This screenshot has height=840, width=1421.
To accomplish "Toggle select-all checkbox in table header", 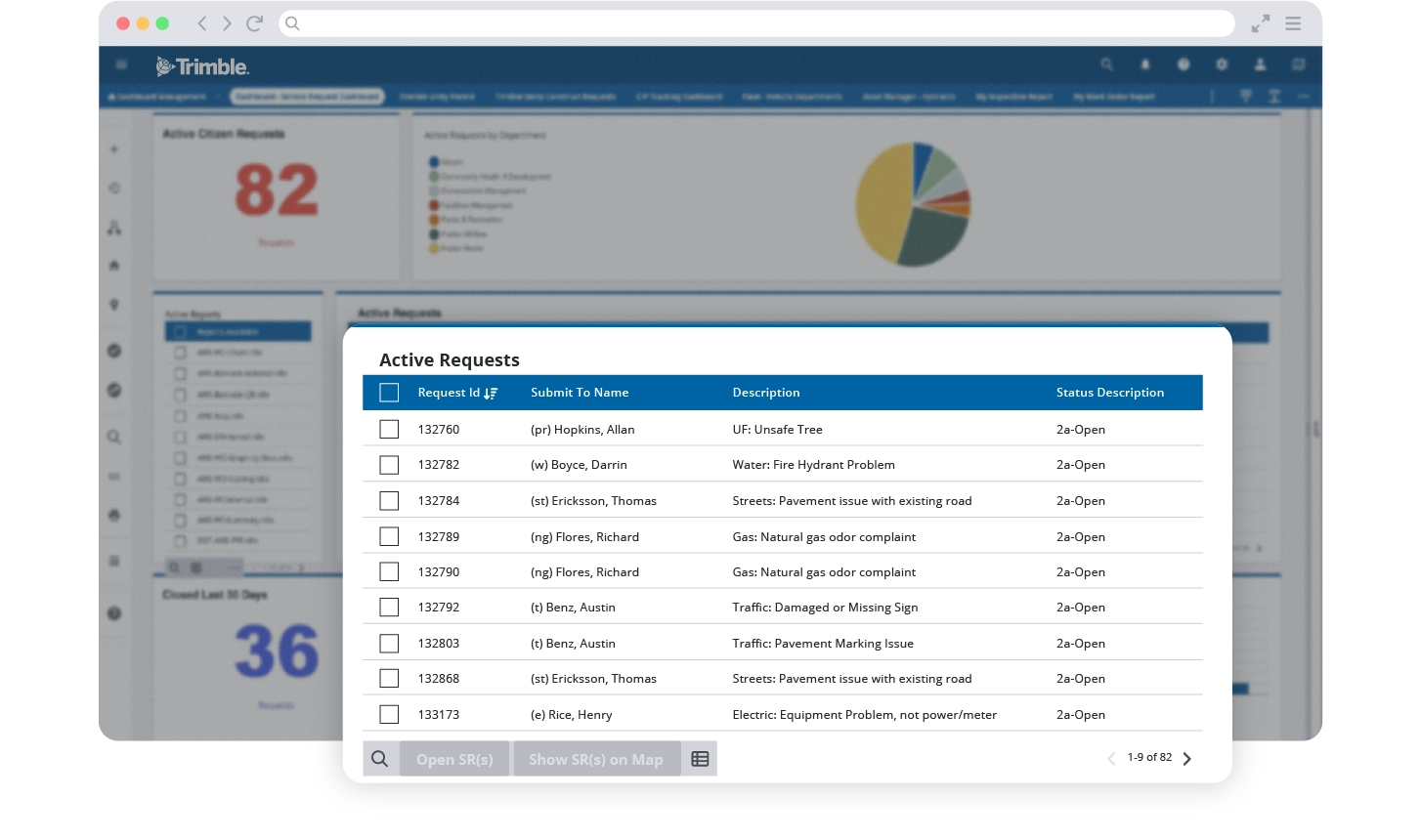I will [x=389, y=393].
